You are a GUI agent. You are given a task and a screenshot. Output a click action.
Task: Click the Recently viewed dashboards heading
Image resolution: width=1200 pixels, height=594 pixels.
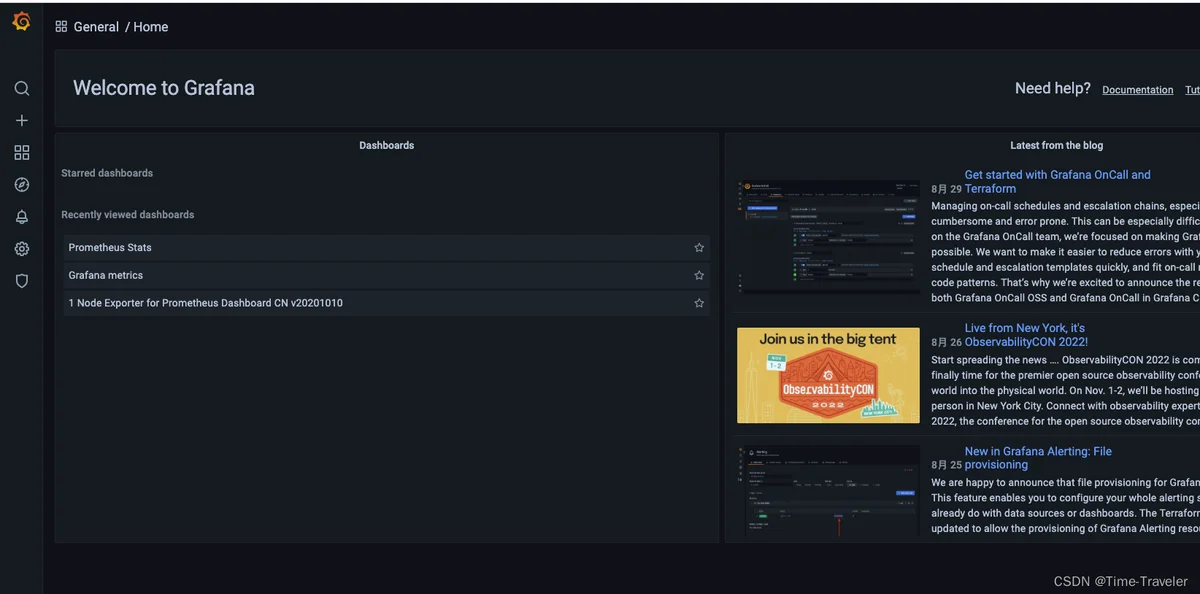click(128, 215)
